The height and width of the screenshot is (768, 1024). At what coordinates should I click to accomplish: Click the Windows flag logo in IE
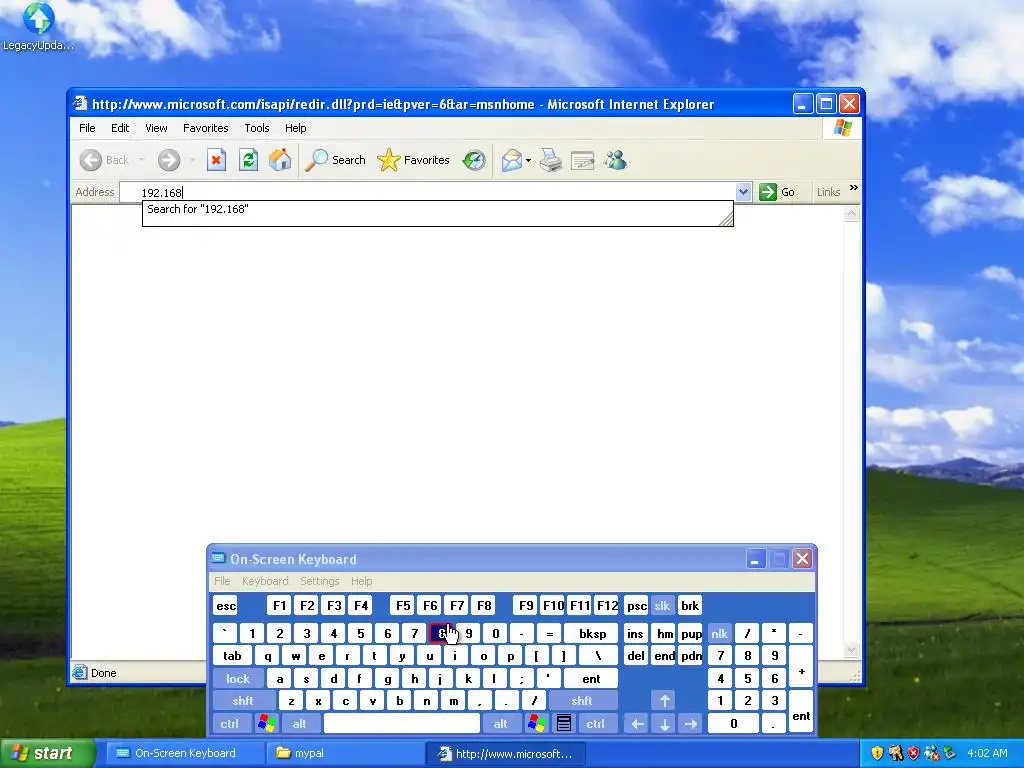842,128
